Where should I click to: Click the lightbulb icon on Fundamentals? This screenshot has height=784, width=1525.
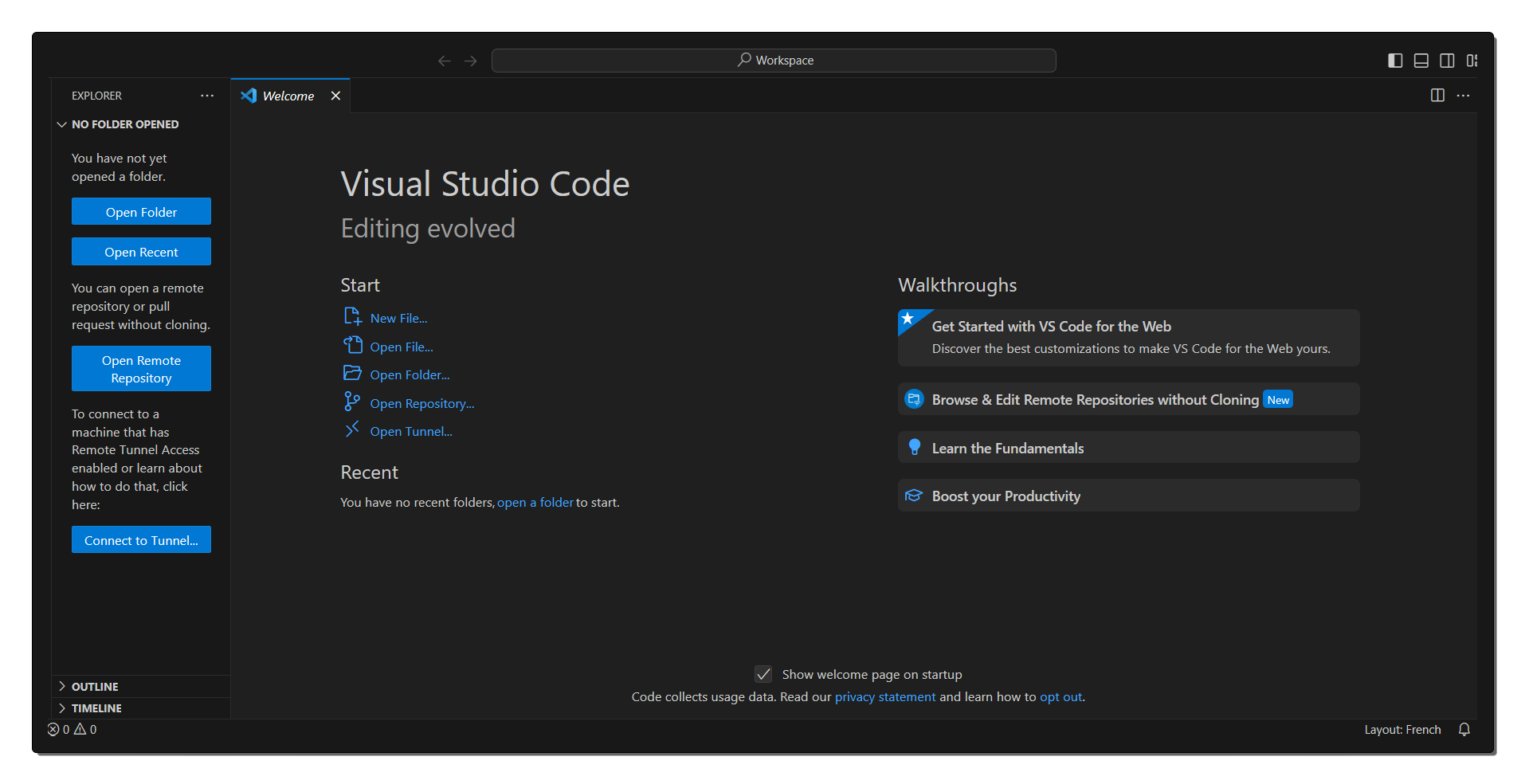915,448
